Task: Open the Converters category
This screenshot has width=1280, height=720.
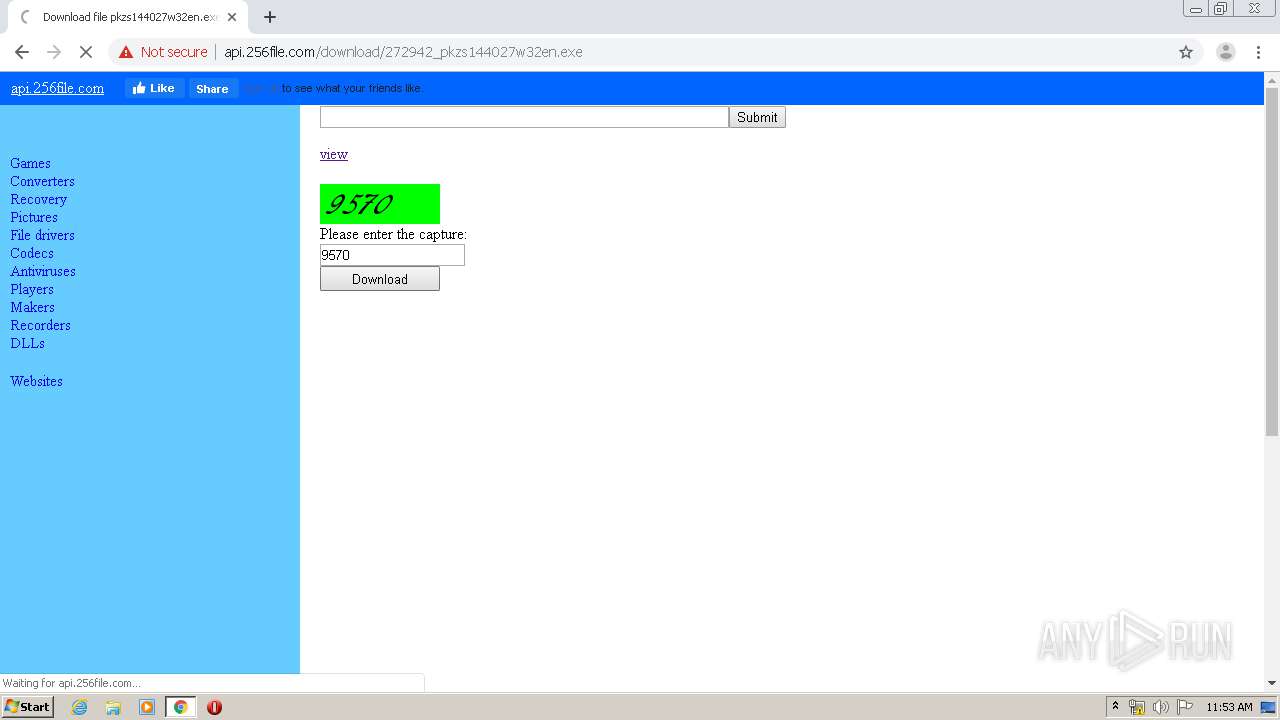Action: (x=42, y=181)
